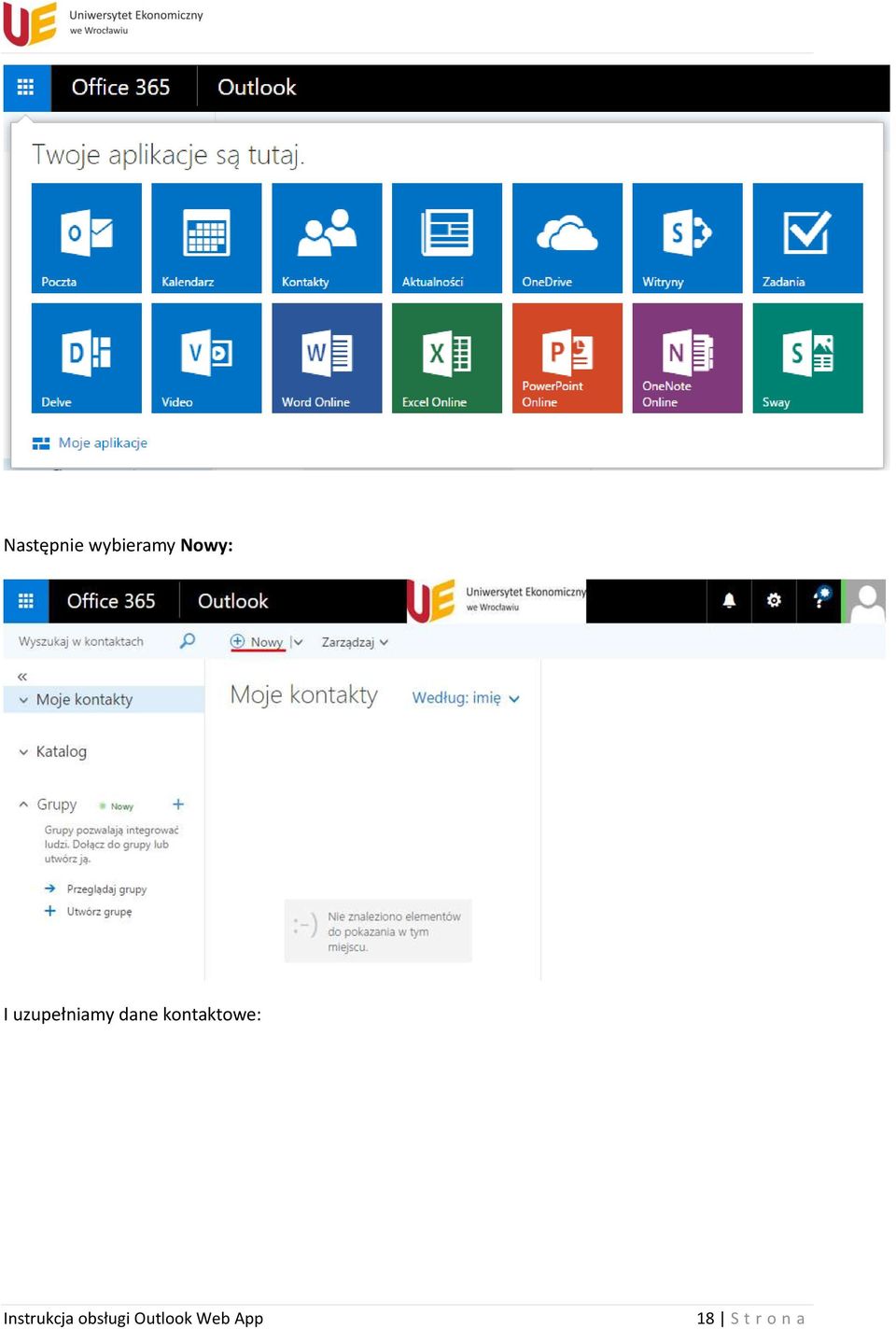
Task: Click the plus icon beside Grupy
Action: (178, 804)
